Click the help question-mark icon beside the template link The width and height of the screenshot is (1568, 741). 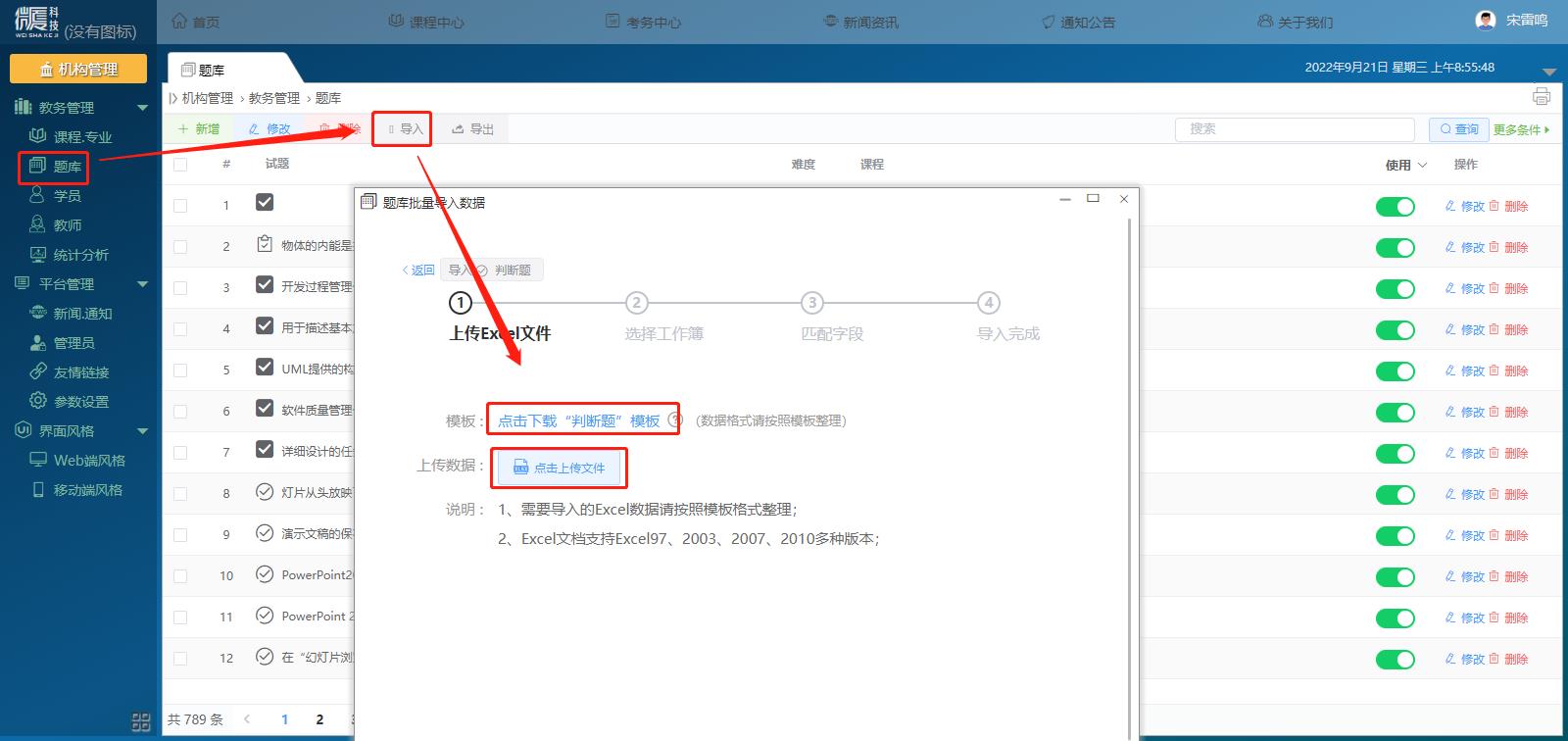pos(674,420)
